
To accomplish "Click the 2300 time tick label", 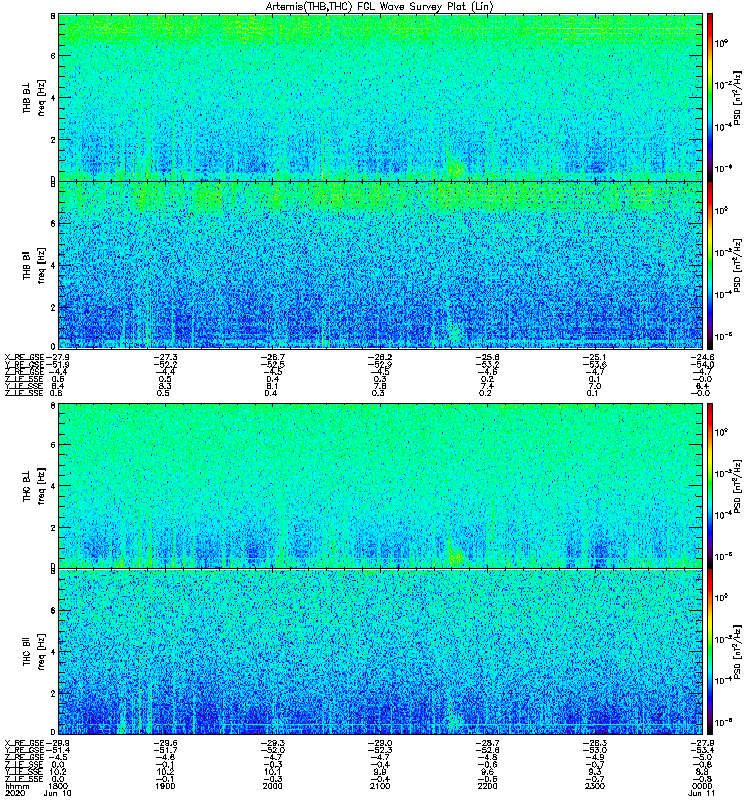I will click(595, 786).
